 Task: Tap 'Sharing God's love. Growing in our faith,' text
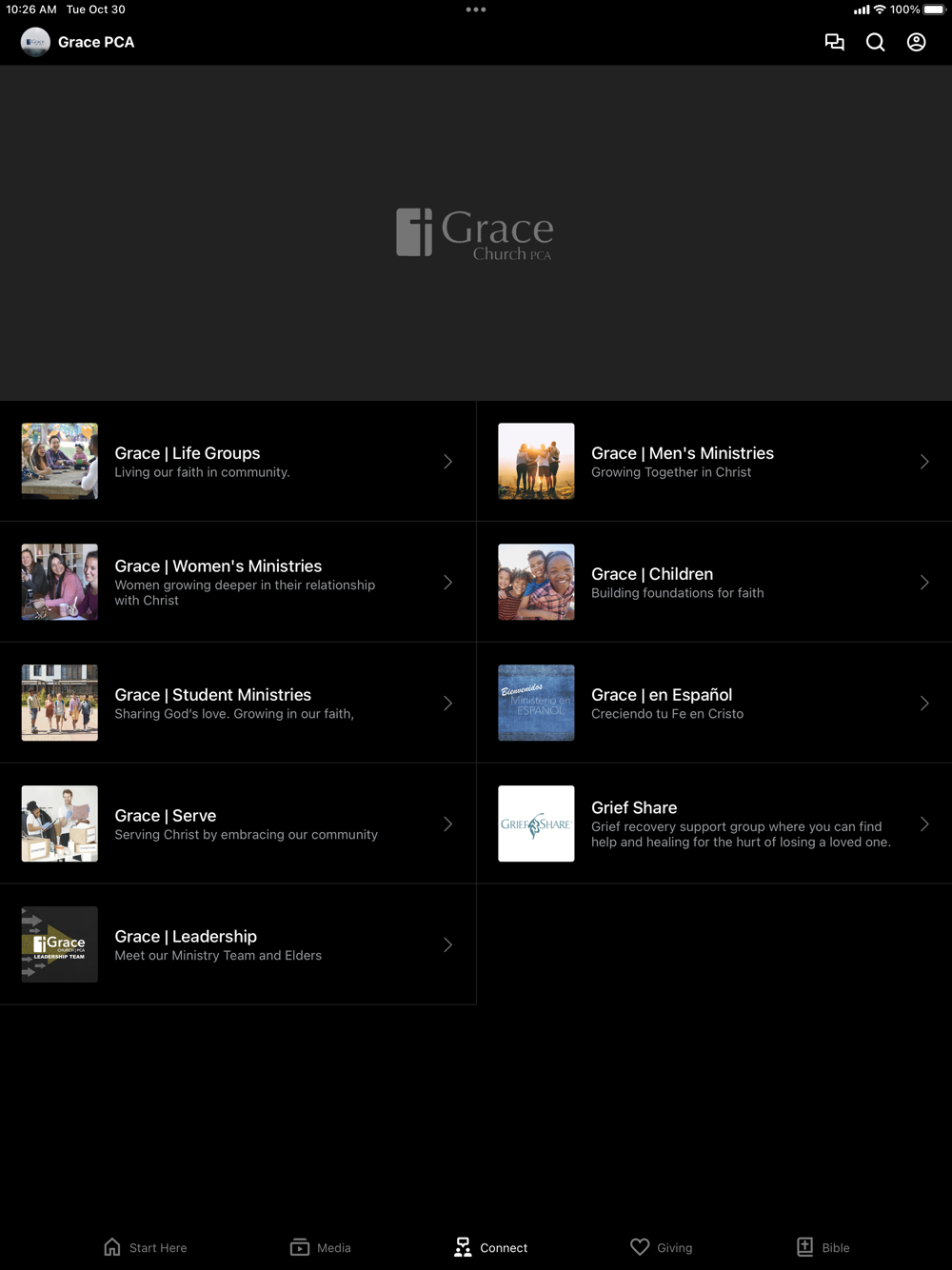pos(234,714)
